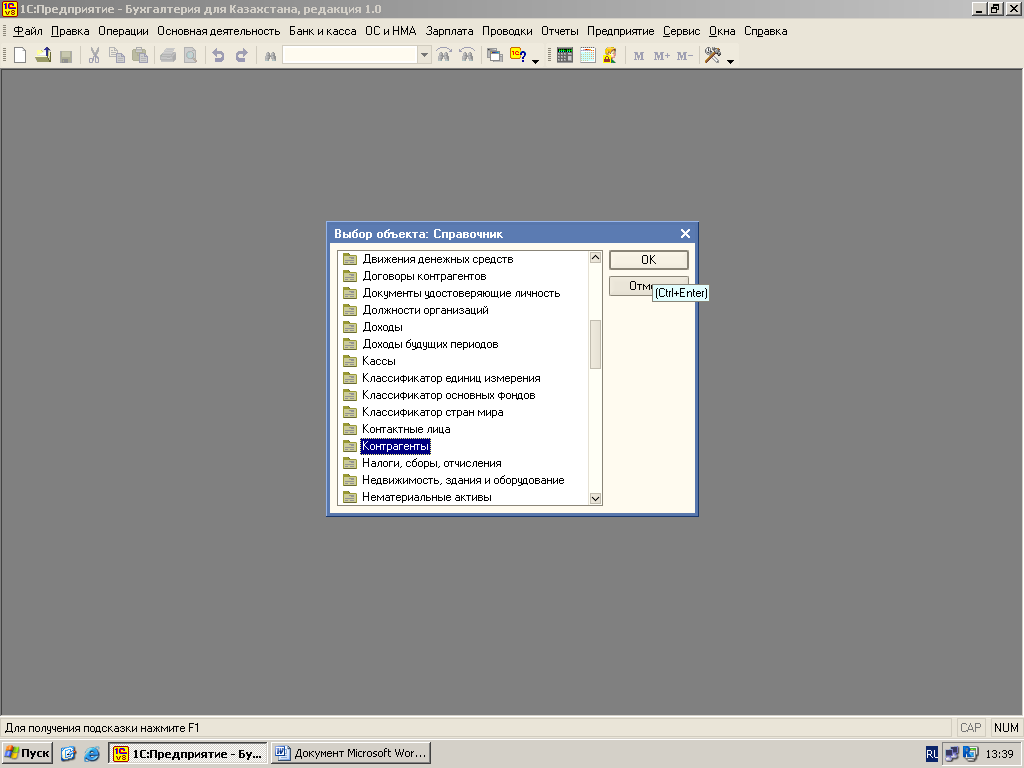This screenshot has width=1024, height=768.
Task: Click the Print preview icon
Action: pos(190,56)
